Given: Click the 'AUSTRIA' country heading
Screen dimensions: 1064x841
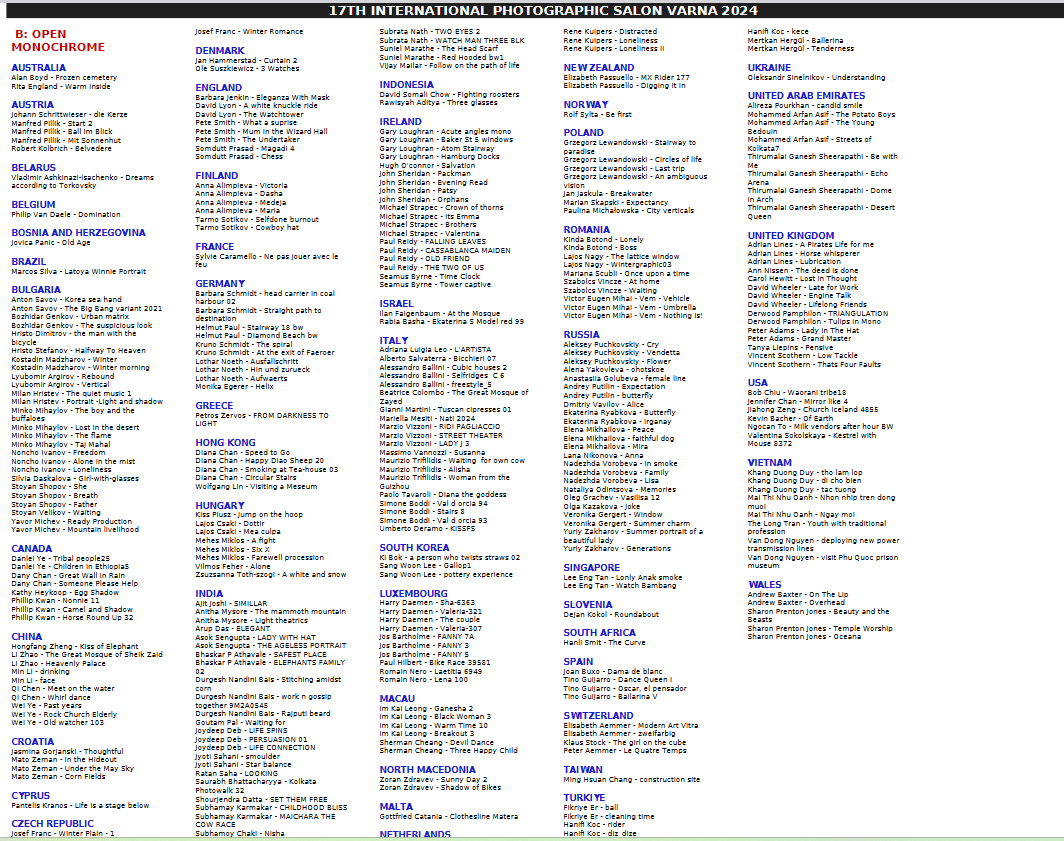Looking at the screenshot, I should click(x=33, y=105).
